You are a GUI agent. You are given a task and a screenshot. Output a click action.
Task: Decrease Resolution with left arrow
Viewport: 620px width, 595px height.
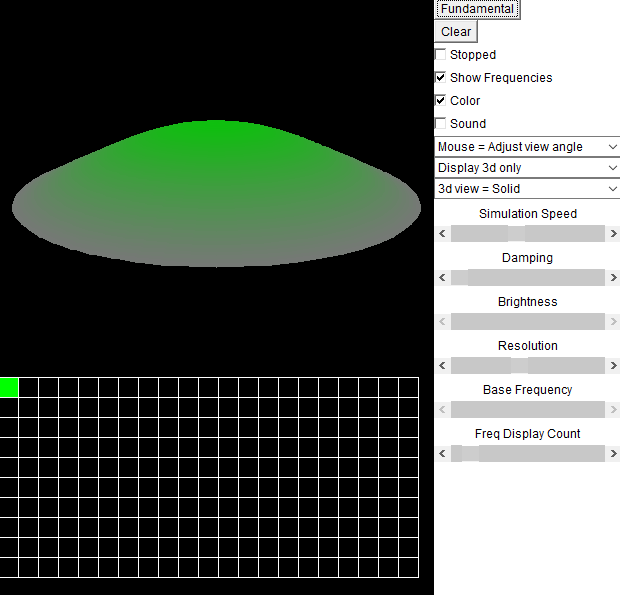point(442,365)
